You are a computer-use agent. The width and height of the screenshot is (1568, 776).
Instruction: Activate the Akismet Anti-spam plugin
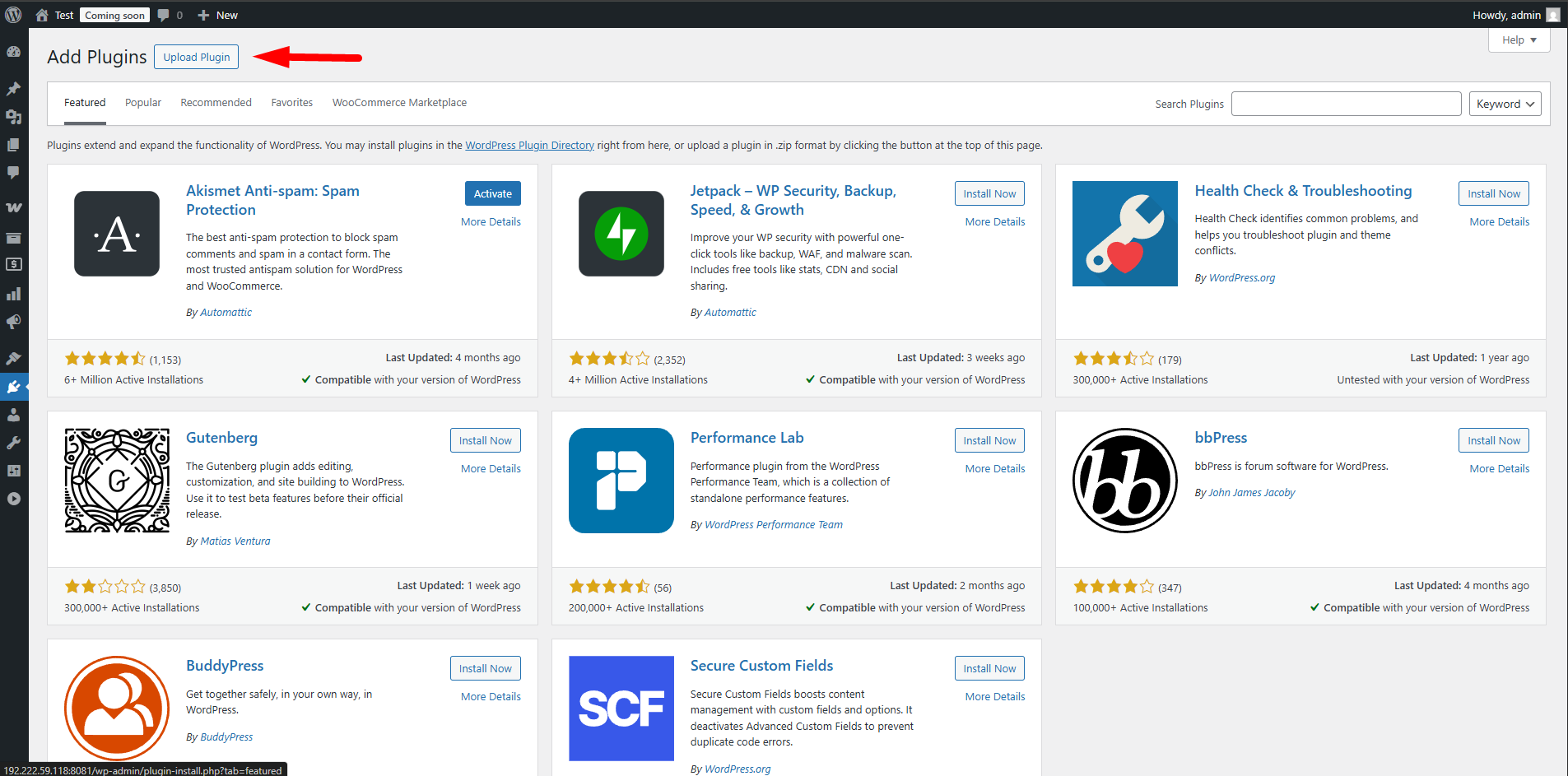(492, 193)
